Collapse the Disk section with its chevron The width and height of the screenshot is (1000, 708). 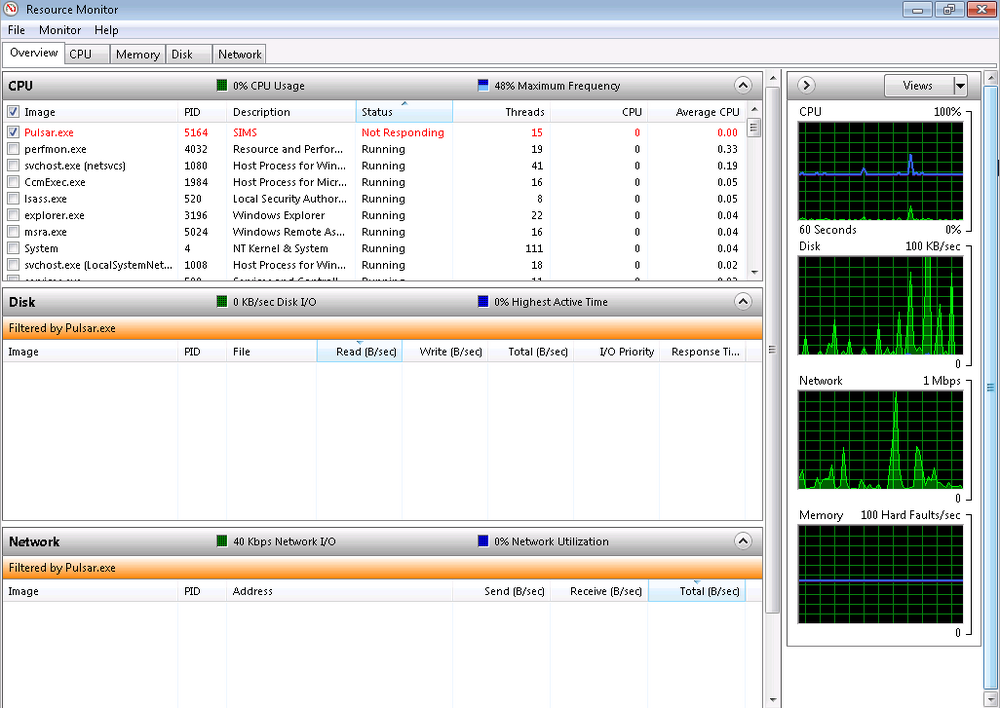tap(743, 302)
